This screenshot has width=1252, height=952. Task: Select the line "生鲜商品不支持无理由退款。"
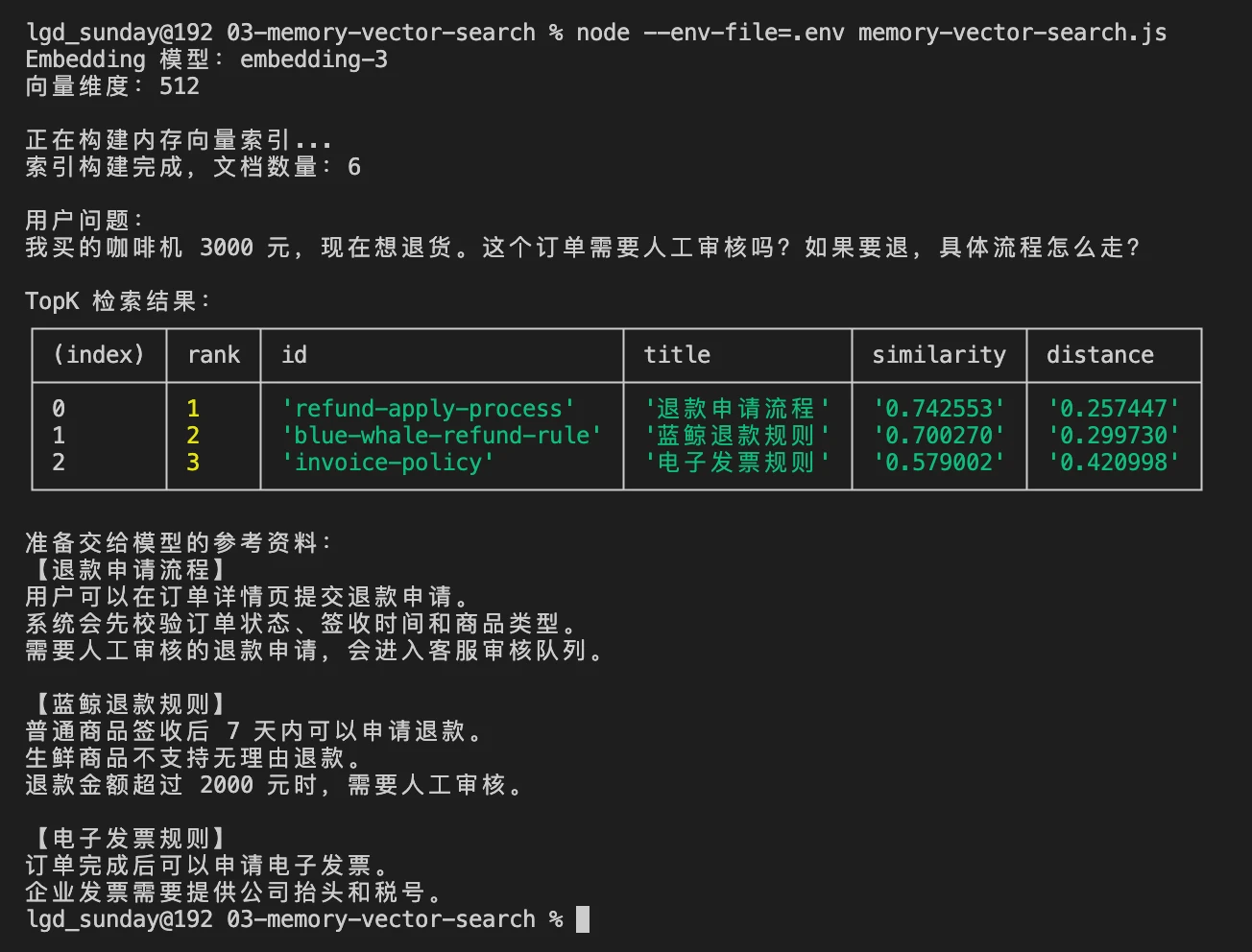193,758
